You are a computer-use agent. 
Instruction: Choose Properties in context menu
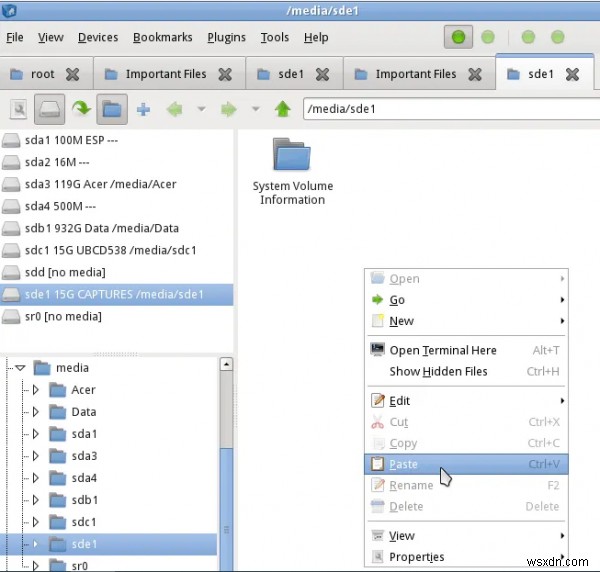point(466,557)
